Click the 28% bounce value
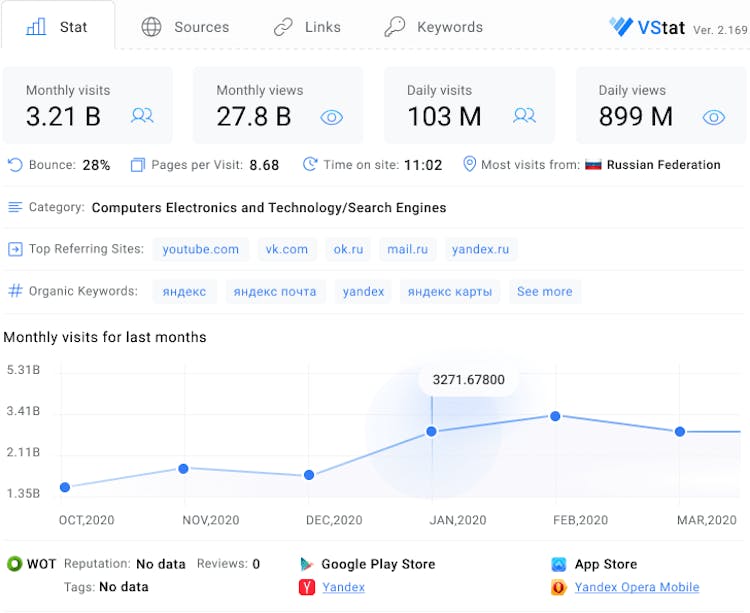 coord(96,165)
